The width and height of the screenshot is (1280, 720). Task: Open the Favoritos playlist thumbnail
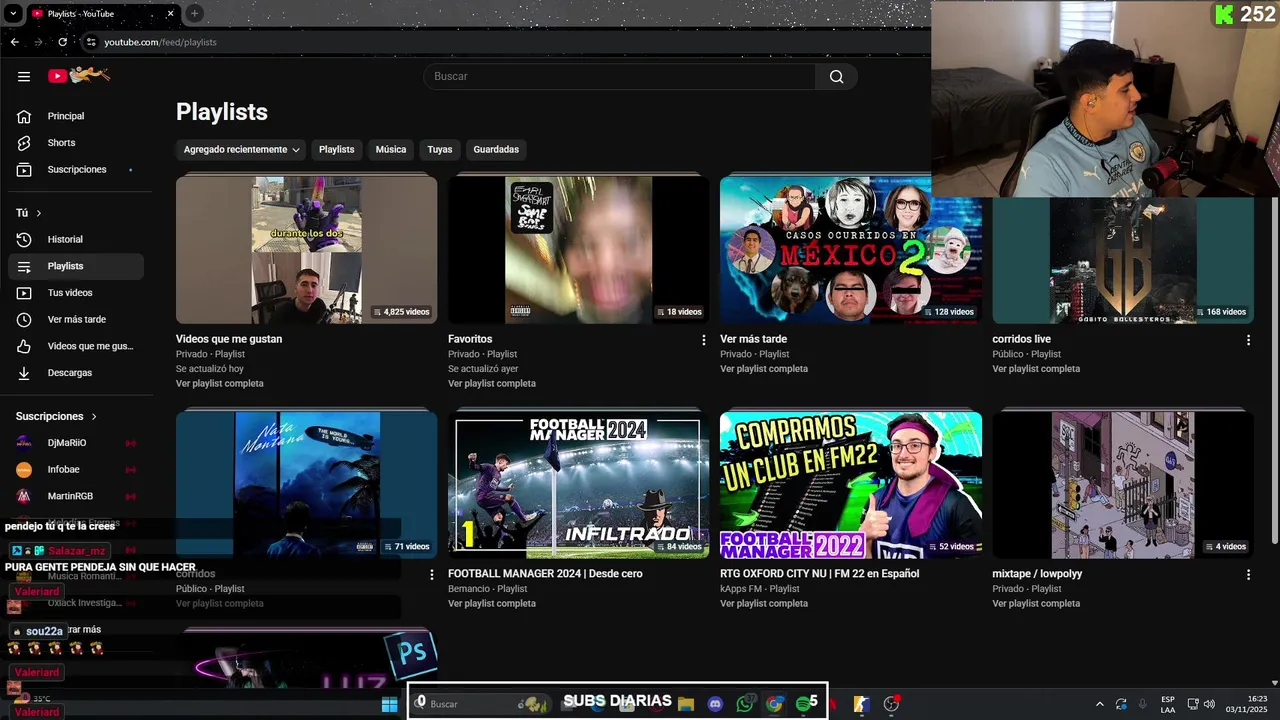(x=578, y=250)
